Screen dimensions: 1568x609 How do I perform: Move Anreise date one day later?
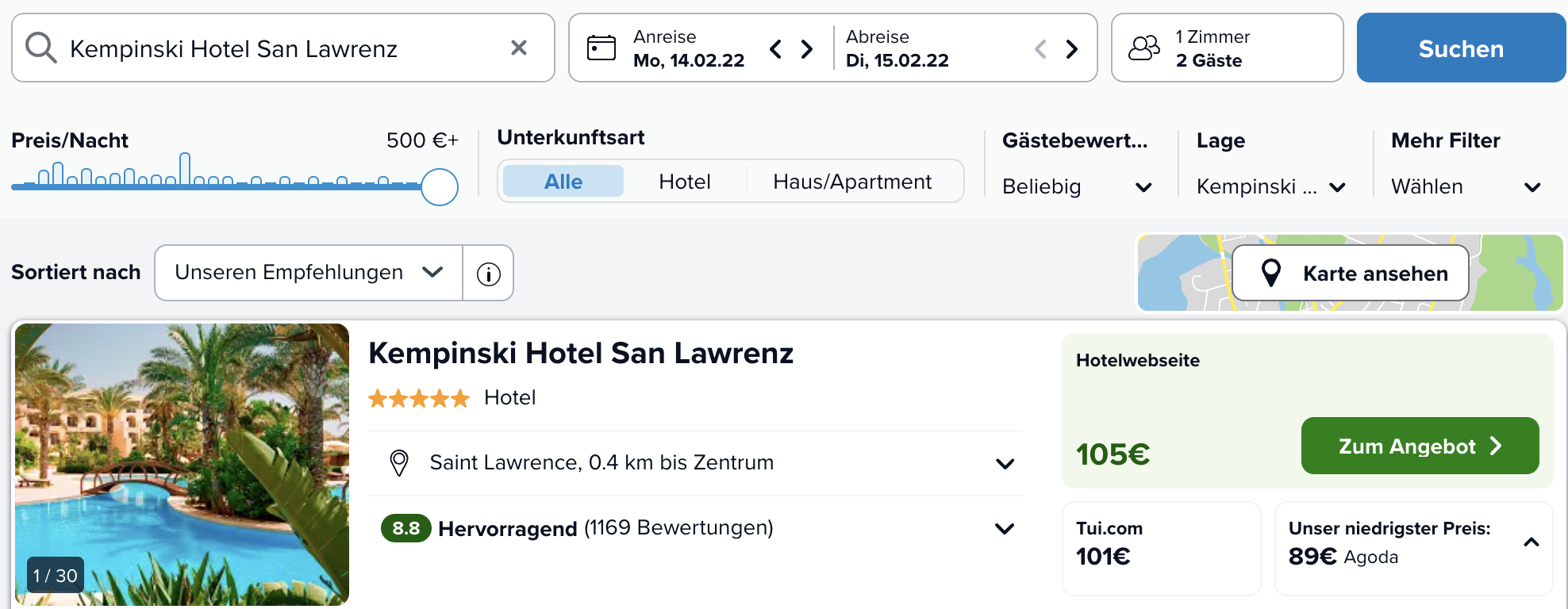[x=807, y=49]
